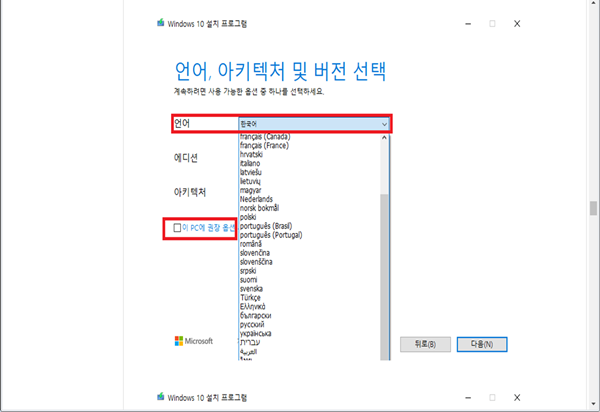This screenshot has height=412, width=600.
Task: Select srpski in the language list
Action: click(248, 271)
